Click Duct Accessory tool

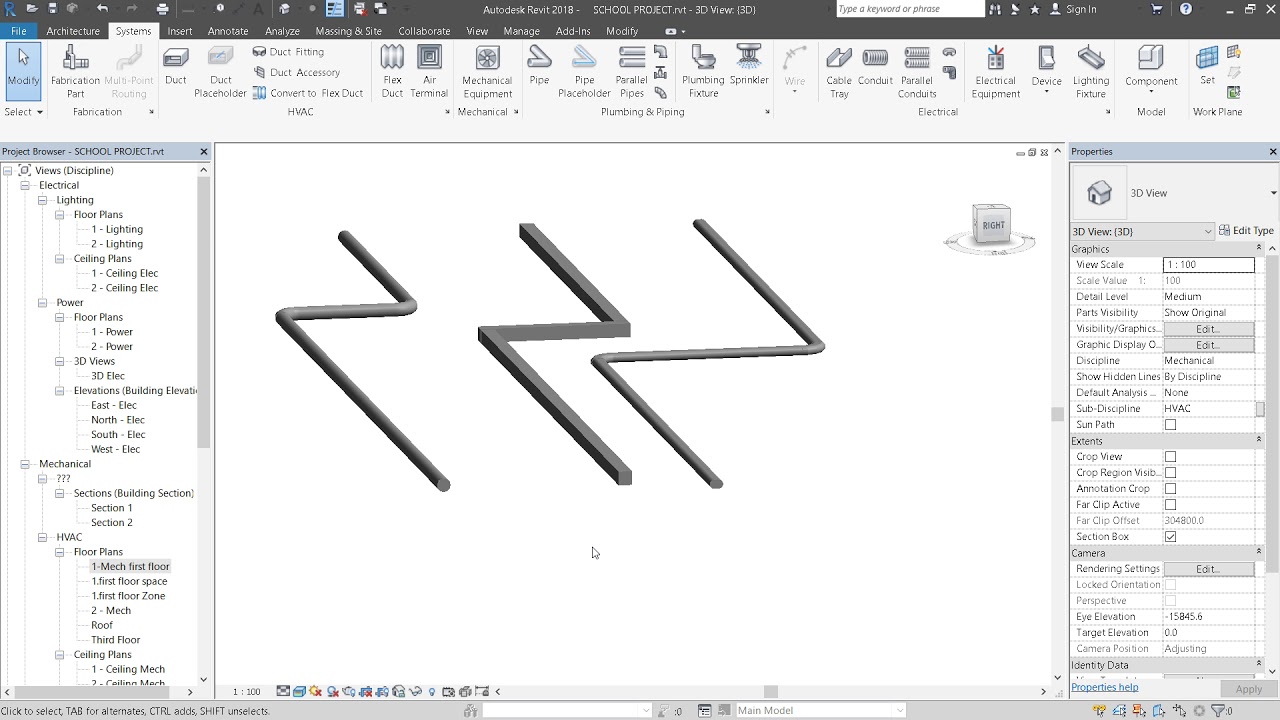click(296, 72)
